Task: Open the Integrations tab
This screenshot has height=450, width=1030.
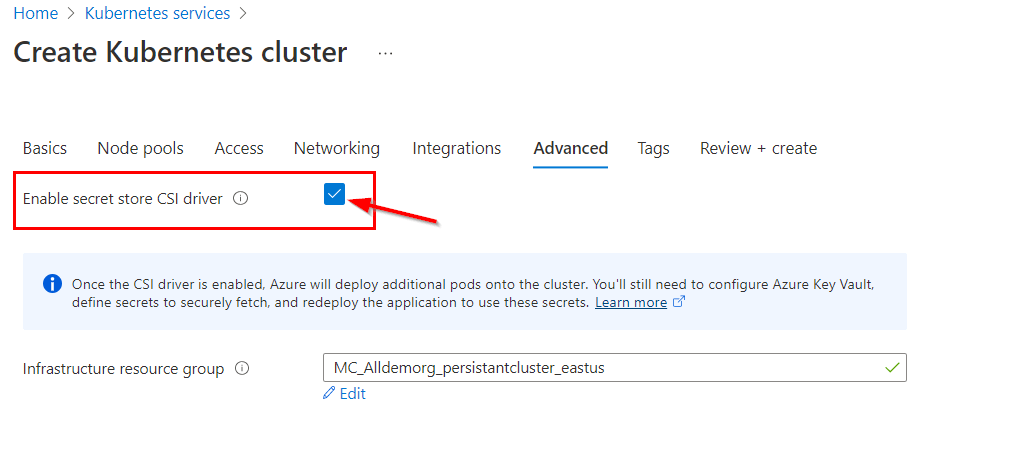Action: tap(456, 148)
